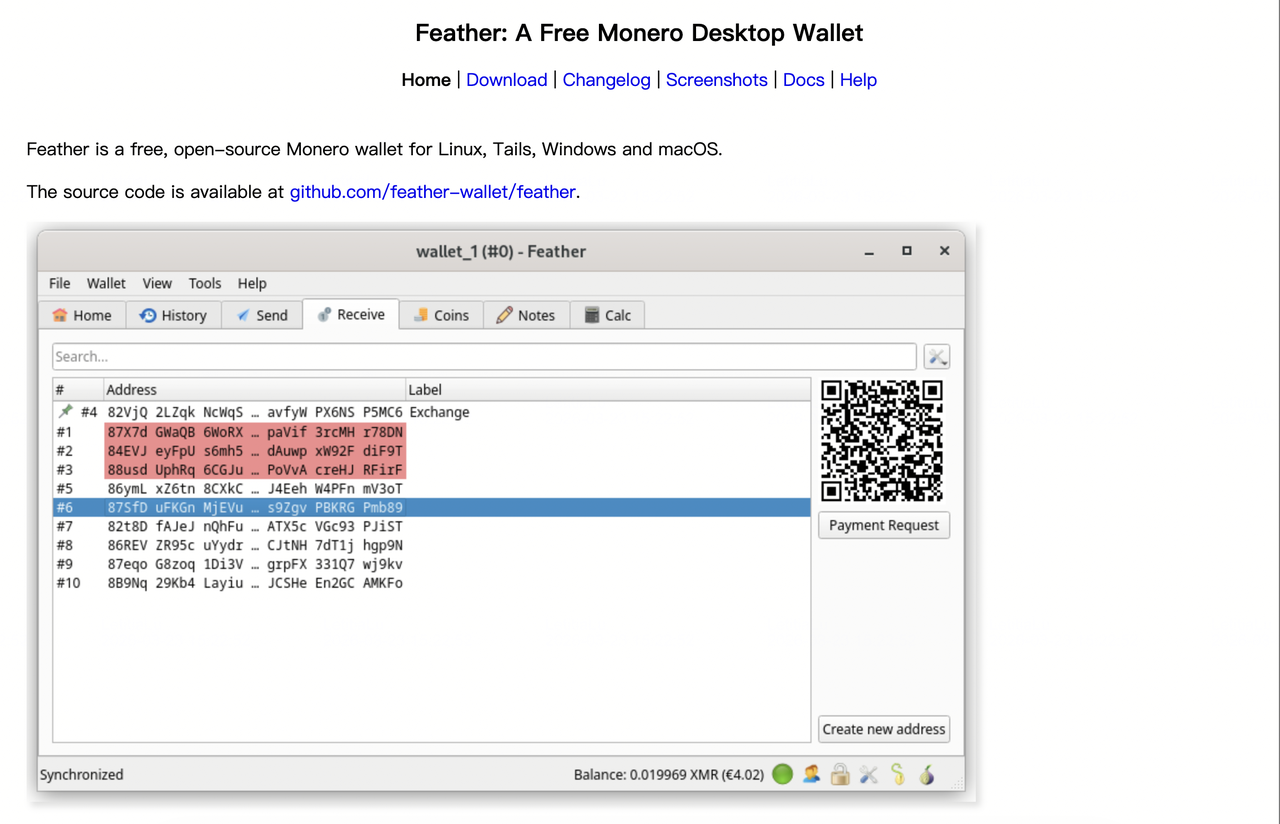Open the Wallet menu
This screenshot has width=1280, height=824.
click(x=106, y=283)
